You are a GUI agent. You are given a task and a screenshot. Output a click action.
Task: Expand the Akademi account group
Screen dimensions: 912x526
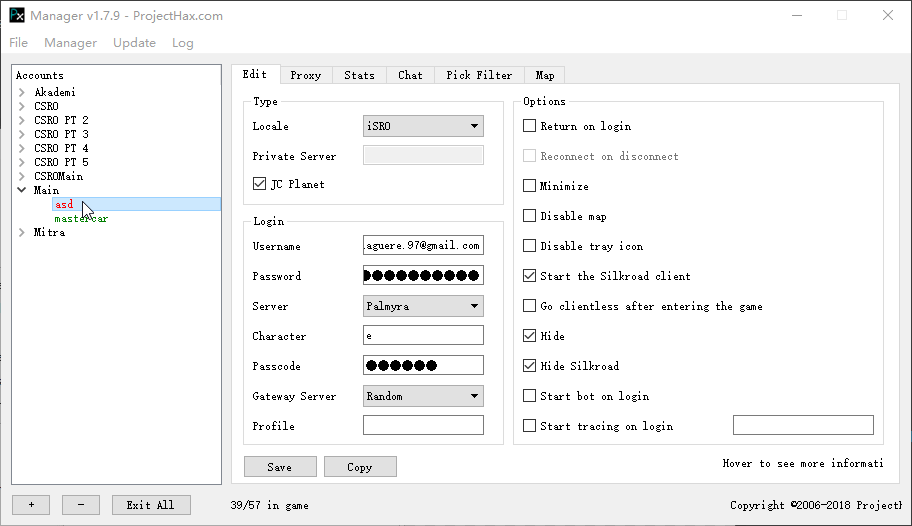point(22,92)
